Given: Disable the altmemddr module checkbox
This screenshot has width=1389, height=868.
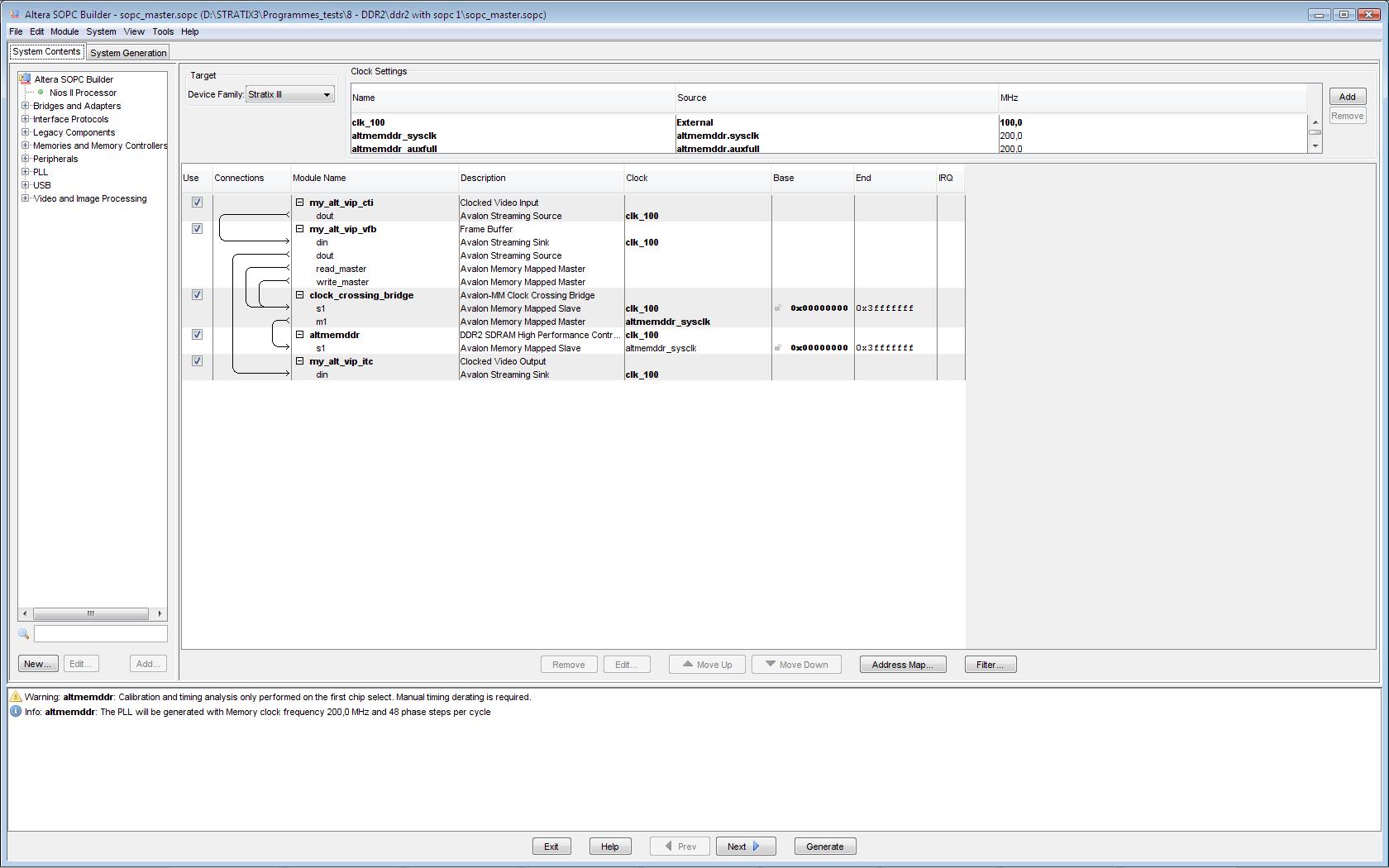Looking at the screenshot, I should click(x=197, y=335).
